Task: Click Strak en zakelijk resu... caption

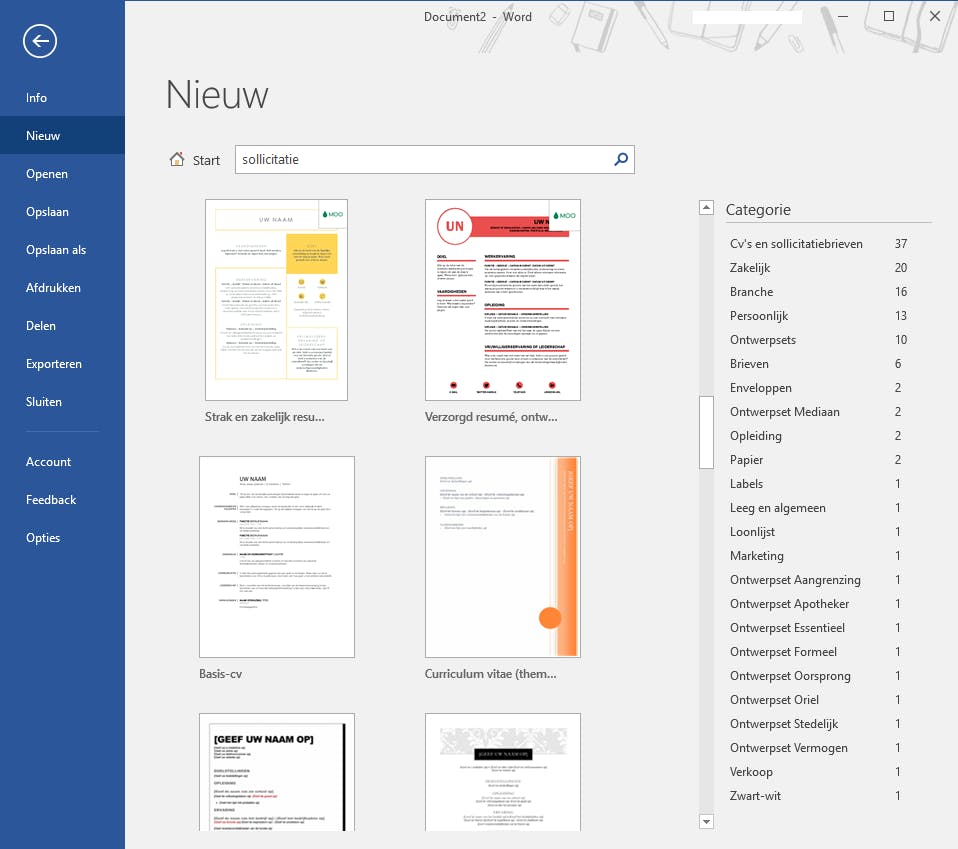Action: [x=265, y=417]
